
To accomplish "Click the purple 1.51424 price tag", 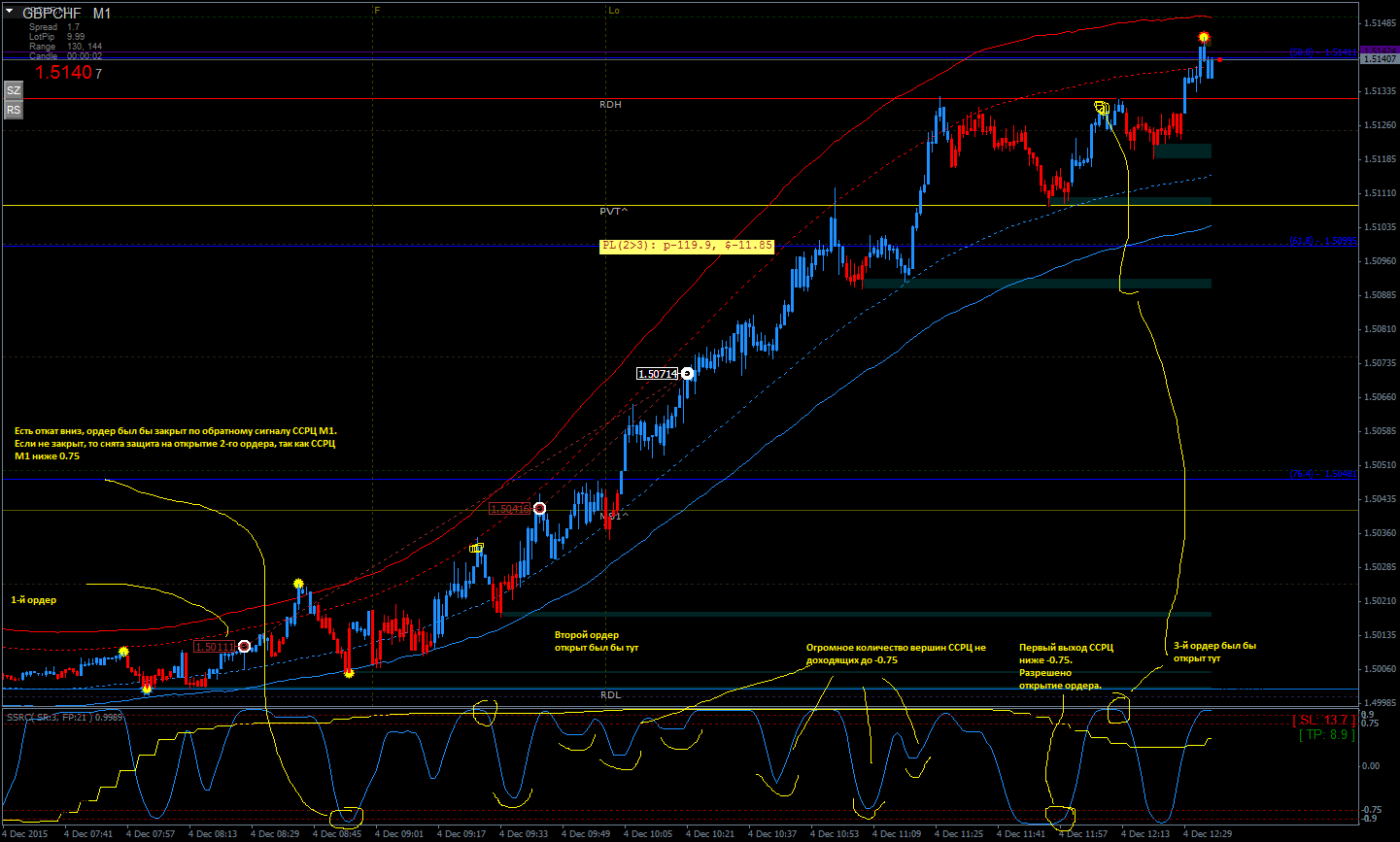I will click(1380, 51).
